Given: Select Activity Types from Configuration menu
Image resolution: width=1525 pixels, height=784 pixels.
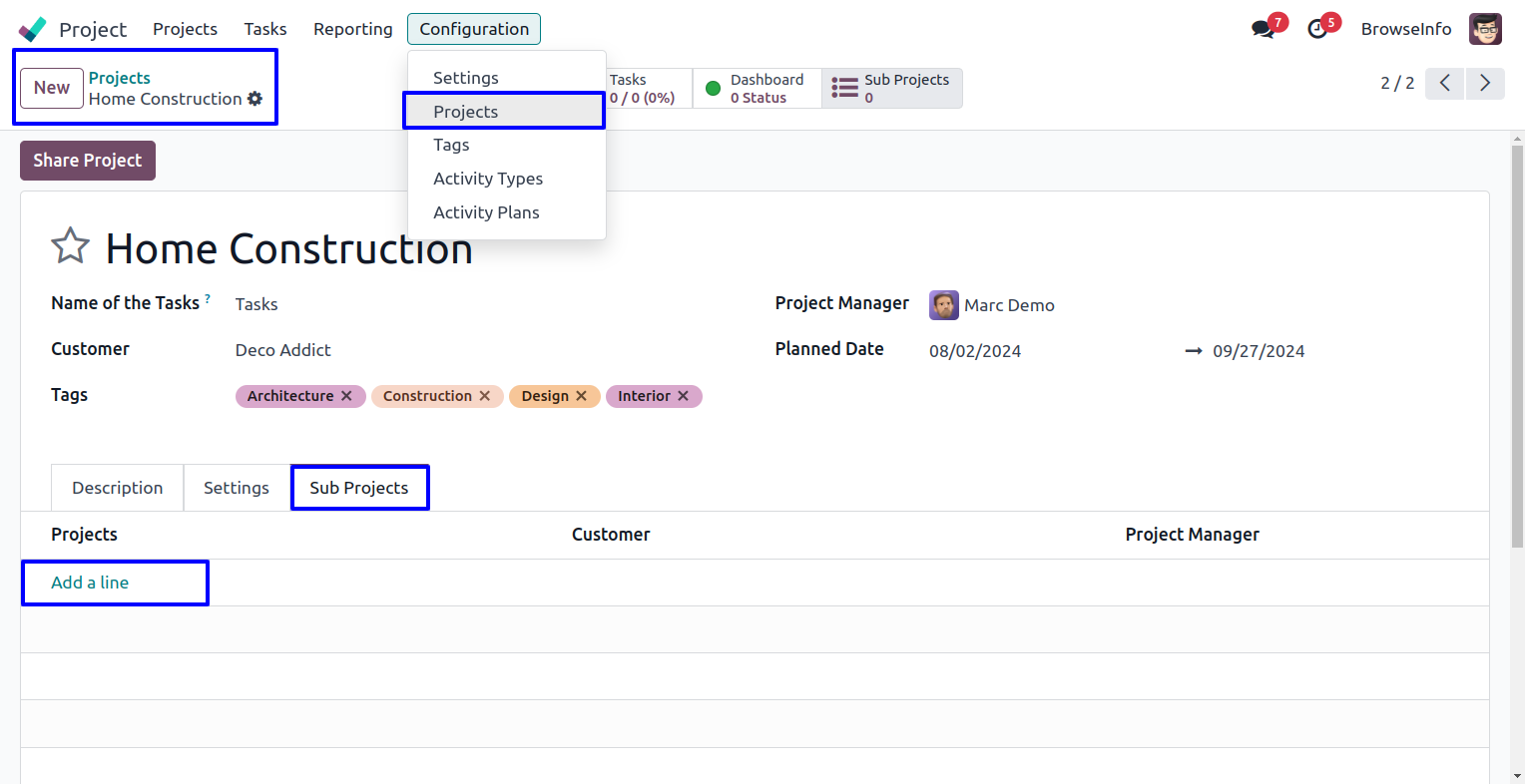Looking at the screenshot, I should (488, 179).
